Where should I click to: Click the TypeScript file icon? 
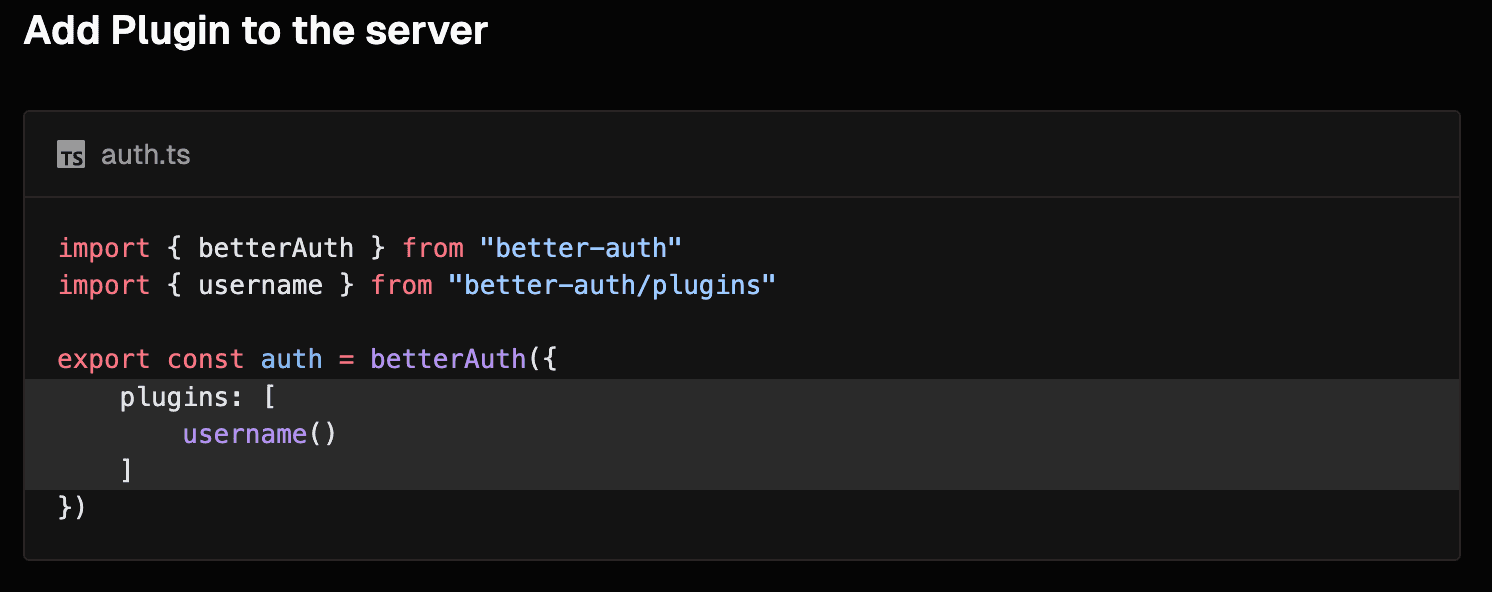(x=71, y=155)
